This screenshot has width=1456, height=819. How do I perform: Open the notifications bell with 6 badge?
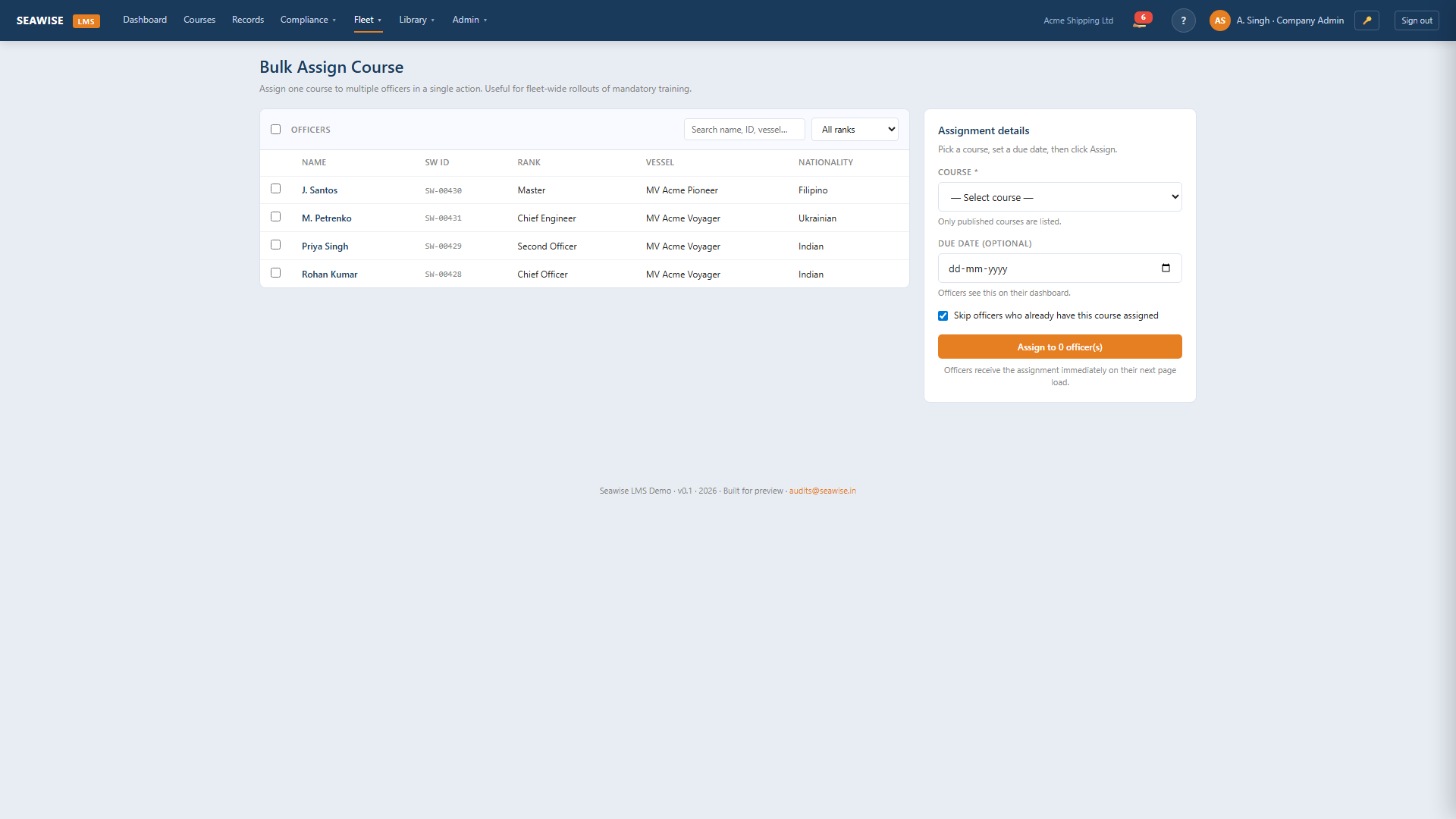coord(1141,20)
